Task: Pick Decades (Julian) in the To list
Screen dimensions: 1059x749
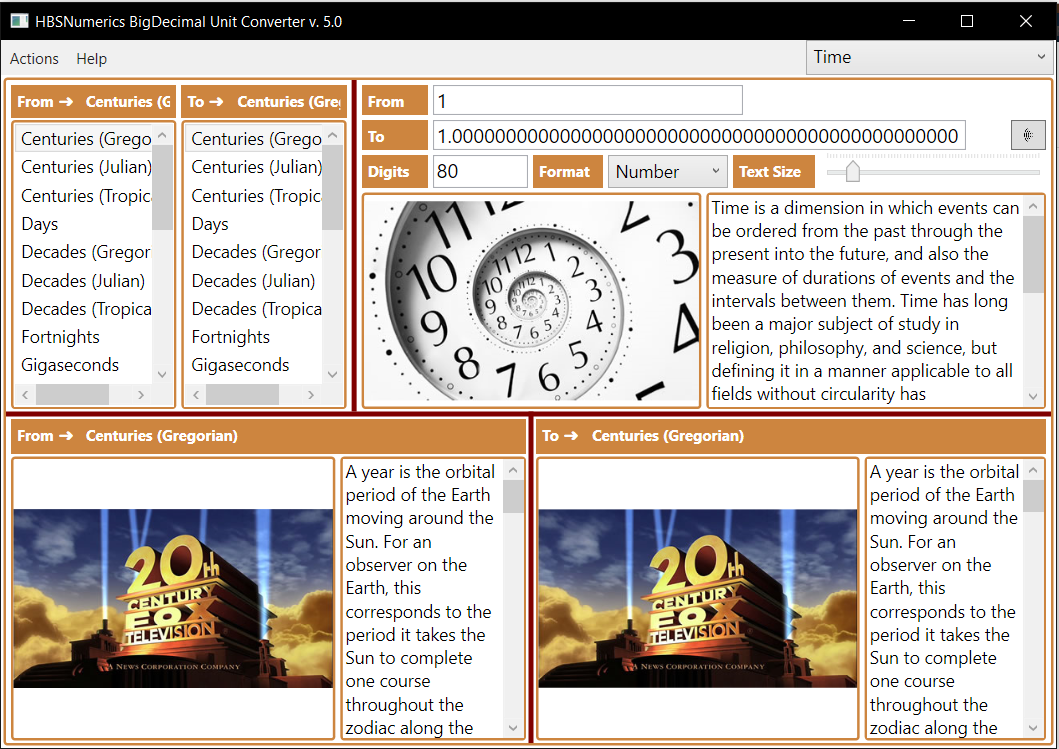Action: 253,281
